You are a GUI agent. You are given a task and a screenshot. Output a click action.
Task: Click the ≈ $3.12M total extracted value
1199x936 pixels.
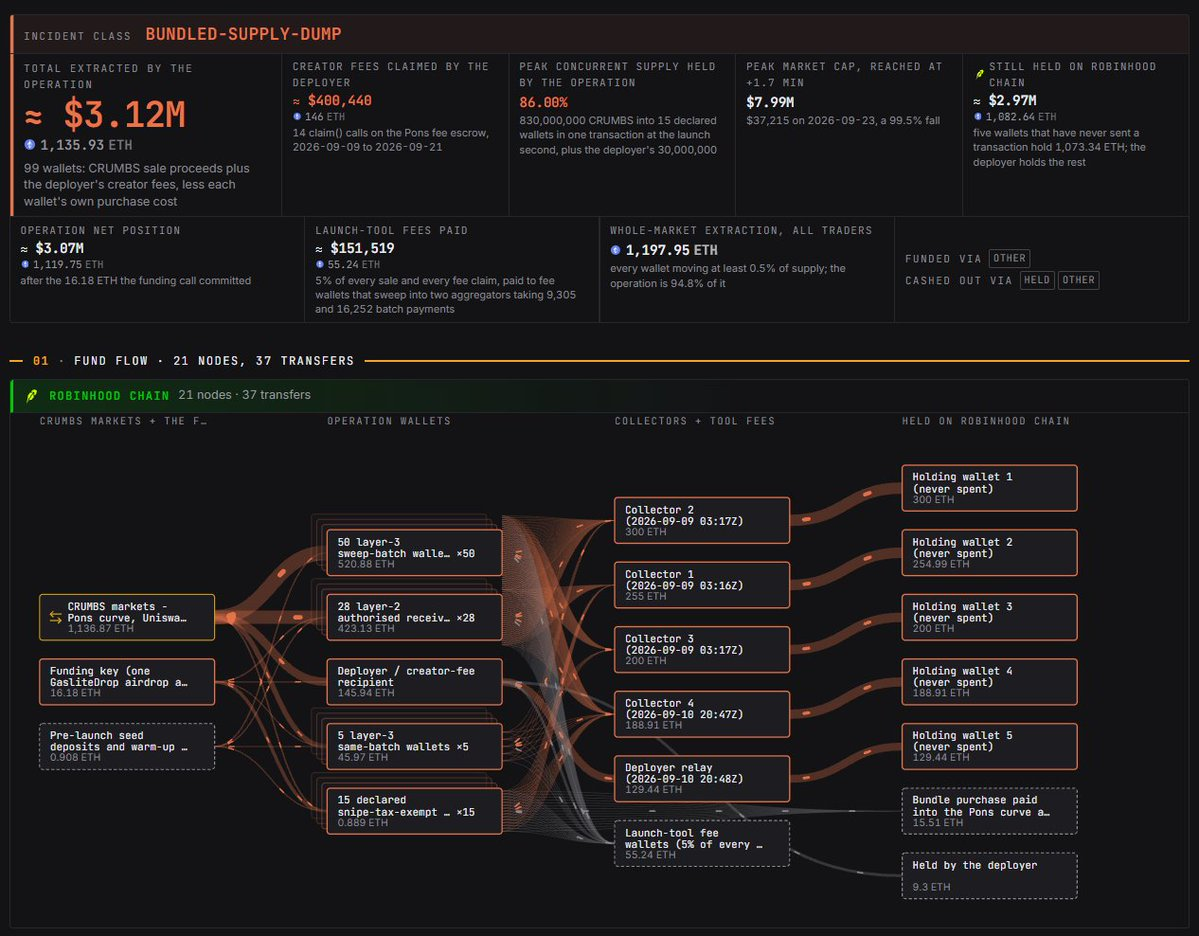point(105,115)
